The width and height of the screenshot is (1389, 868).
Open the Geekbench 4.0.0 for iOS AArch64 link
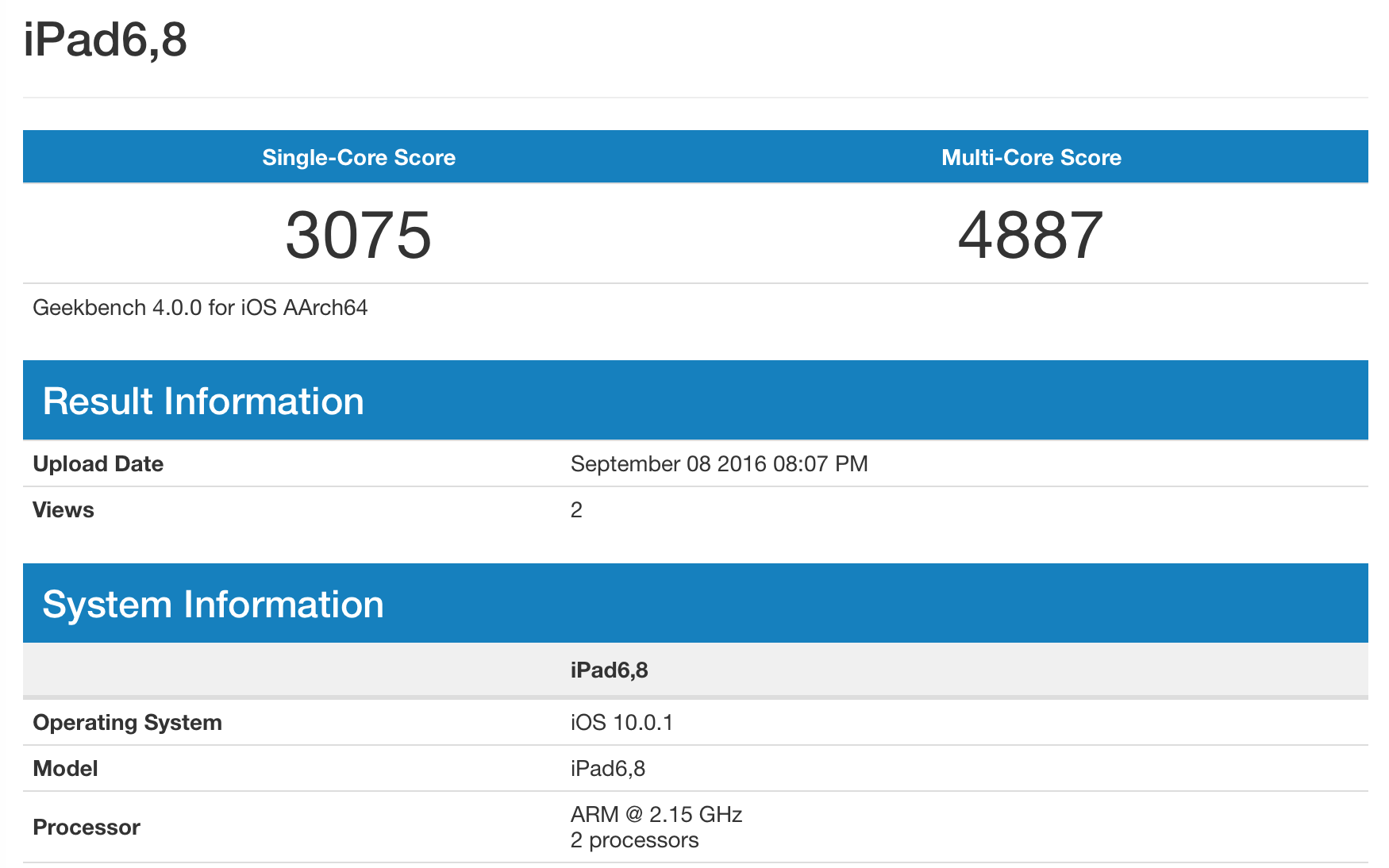click(200, 308)
